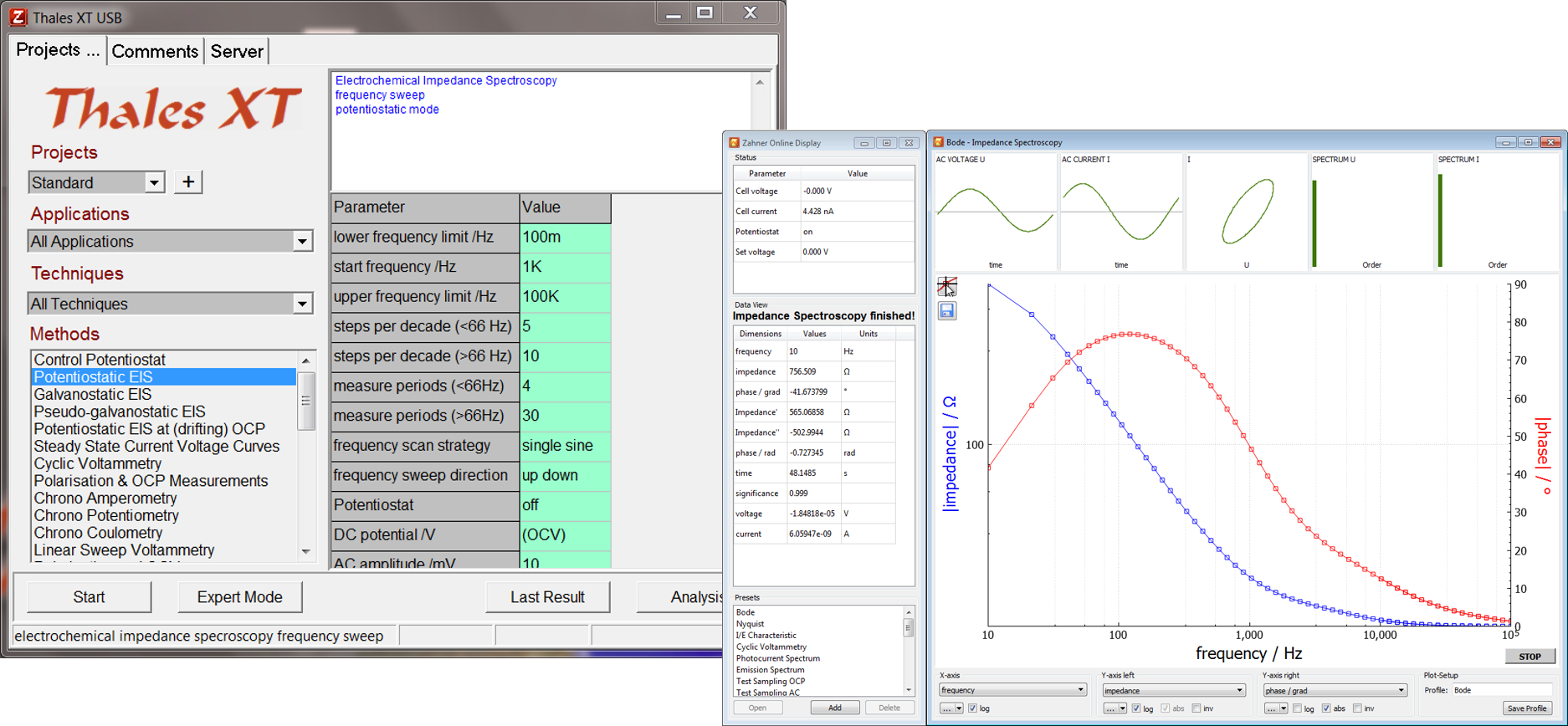The image size is (1568, 726).
Task: Enable the Y-axis right inv checkbox
Action: coord(1357,708)
